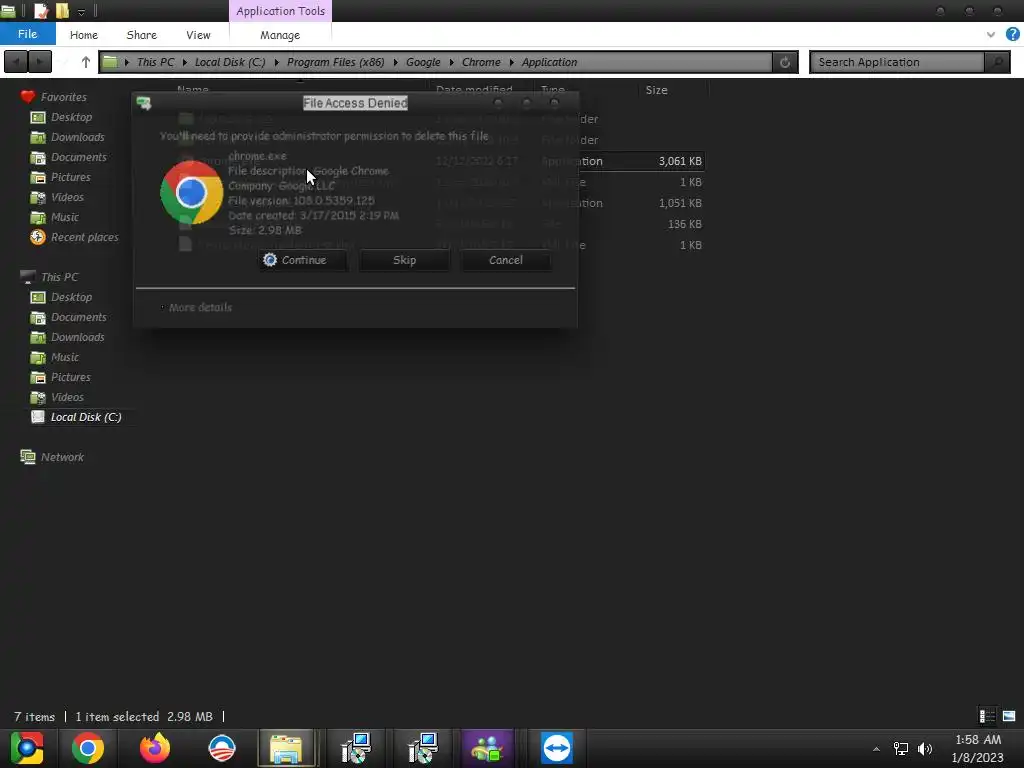Expand the arrow after This PC breadcrumb
The image size is (1024, 768).
[185, 62]
